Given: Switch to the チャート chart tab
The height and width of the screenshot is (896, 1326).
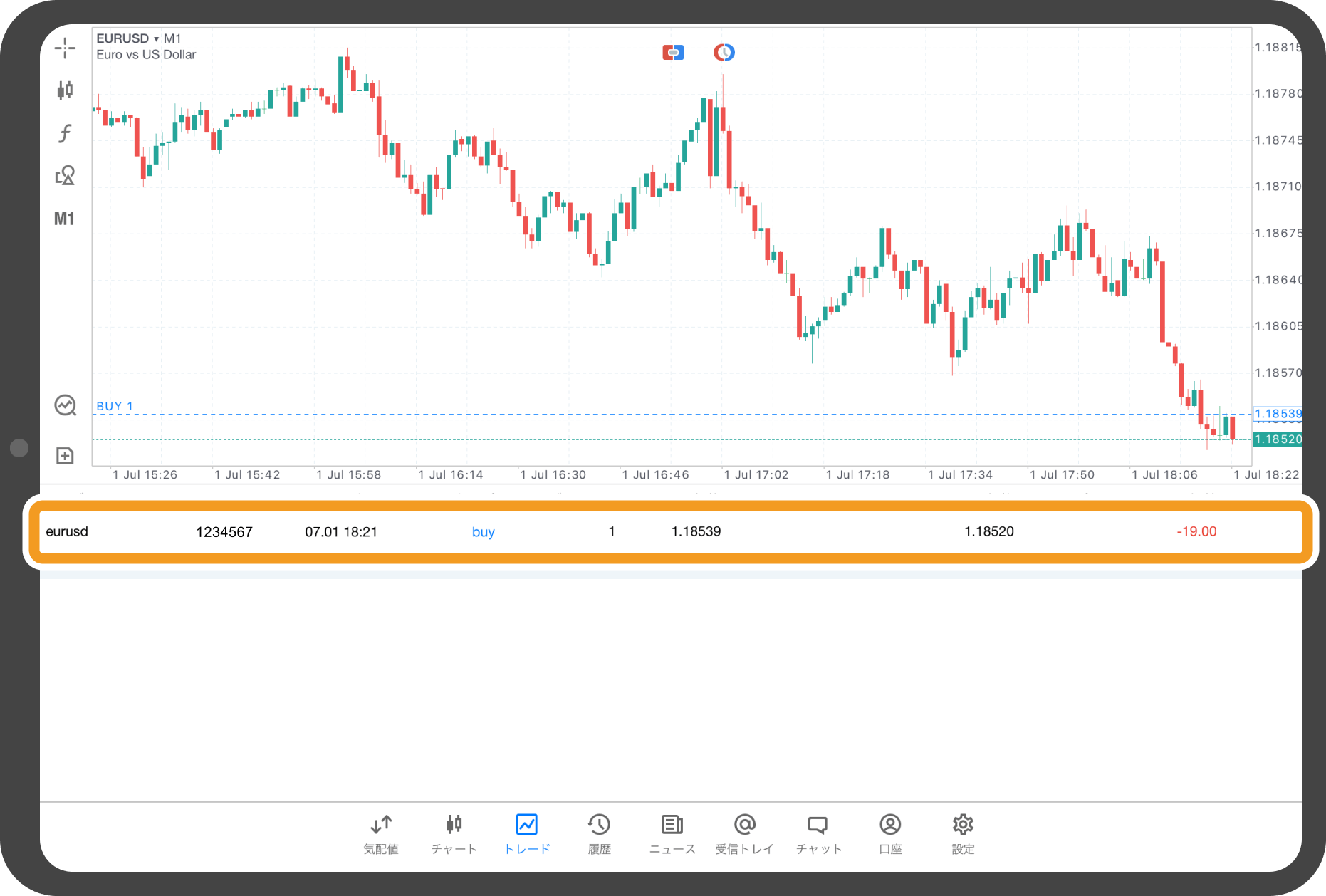Looking at the screenshot, I should 454,833.
